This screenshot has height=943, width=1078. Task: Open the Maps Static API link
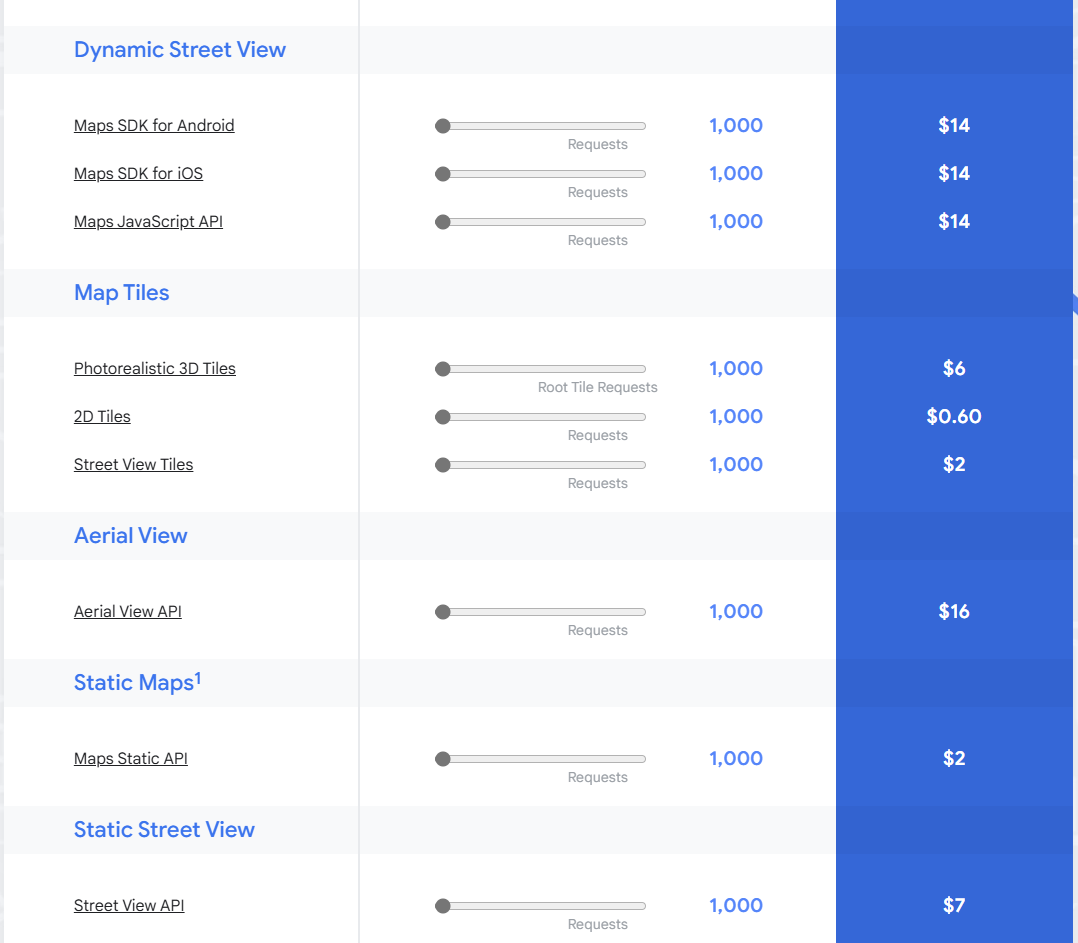coord(130,758)
